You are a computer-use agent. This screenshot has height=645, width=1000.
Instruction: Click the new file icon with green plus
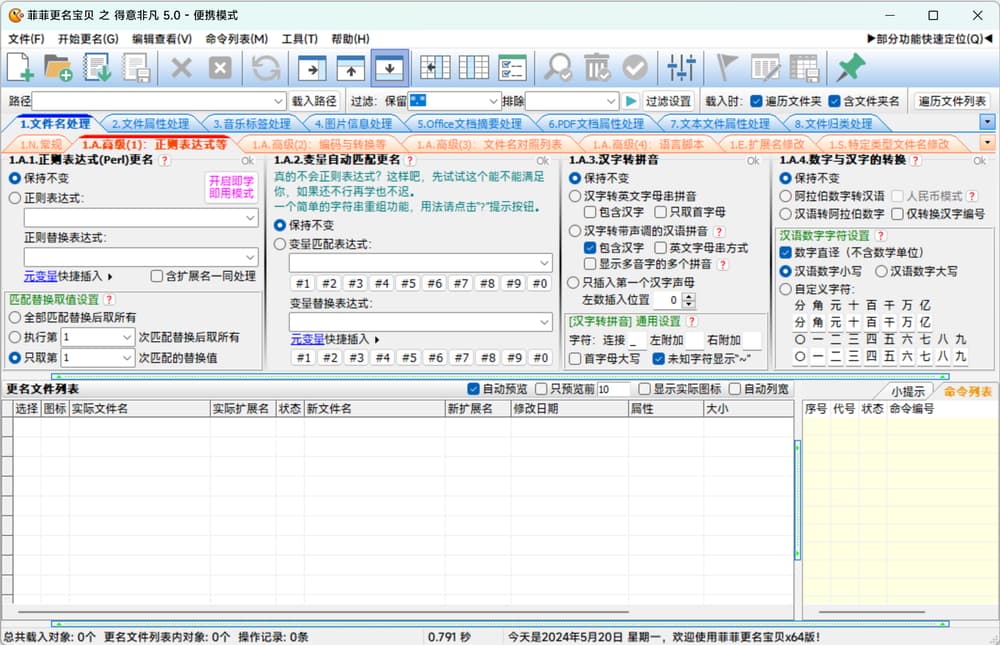tap(21, 68)
